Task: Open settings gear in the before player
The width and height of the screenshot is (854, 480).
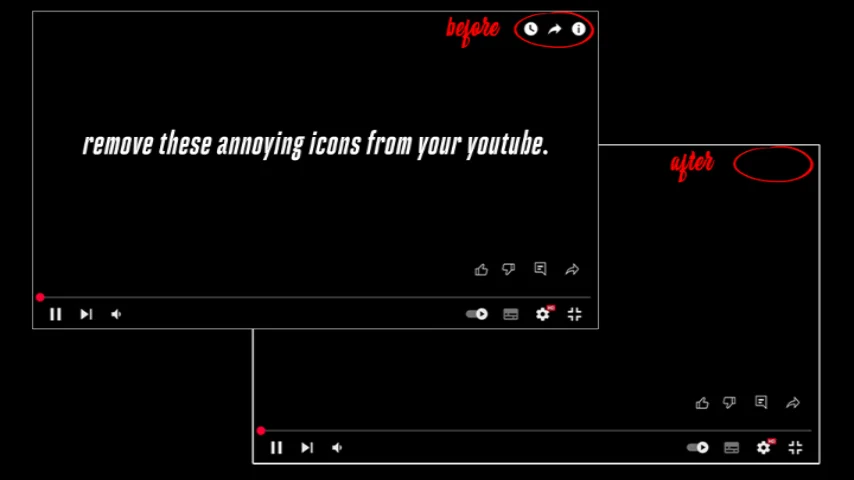Action: [543, 314]
